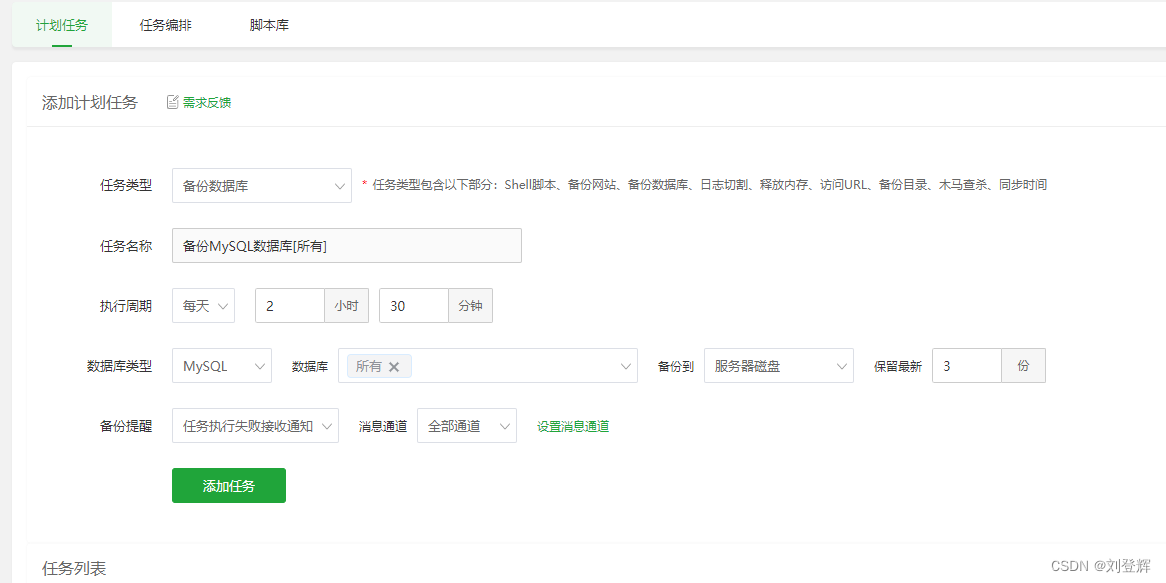The image size is (1166, 583).
Task: Click the 小时 unit label
Action: [347, 306]
